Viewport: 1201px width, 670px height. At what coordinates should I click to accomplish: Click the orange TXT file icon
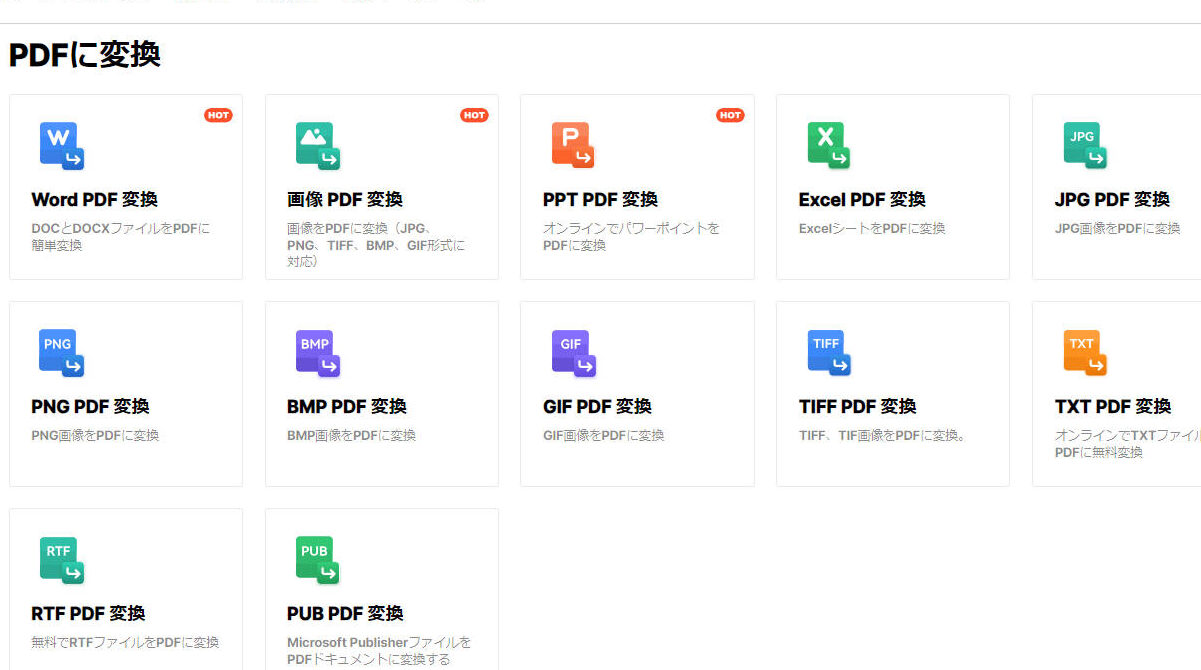tap(1086, 353)
